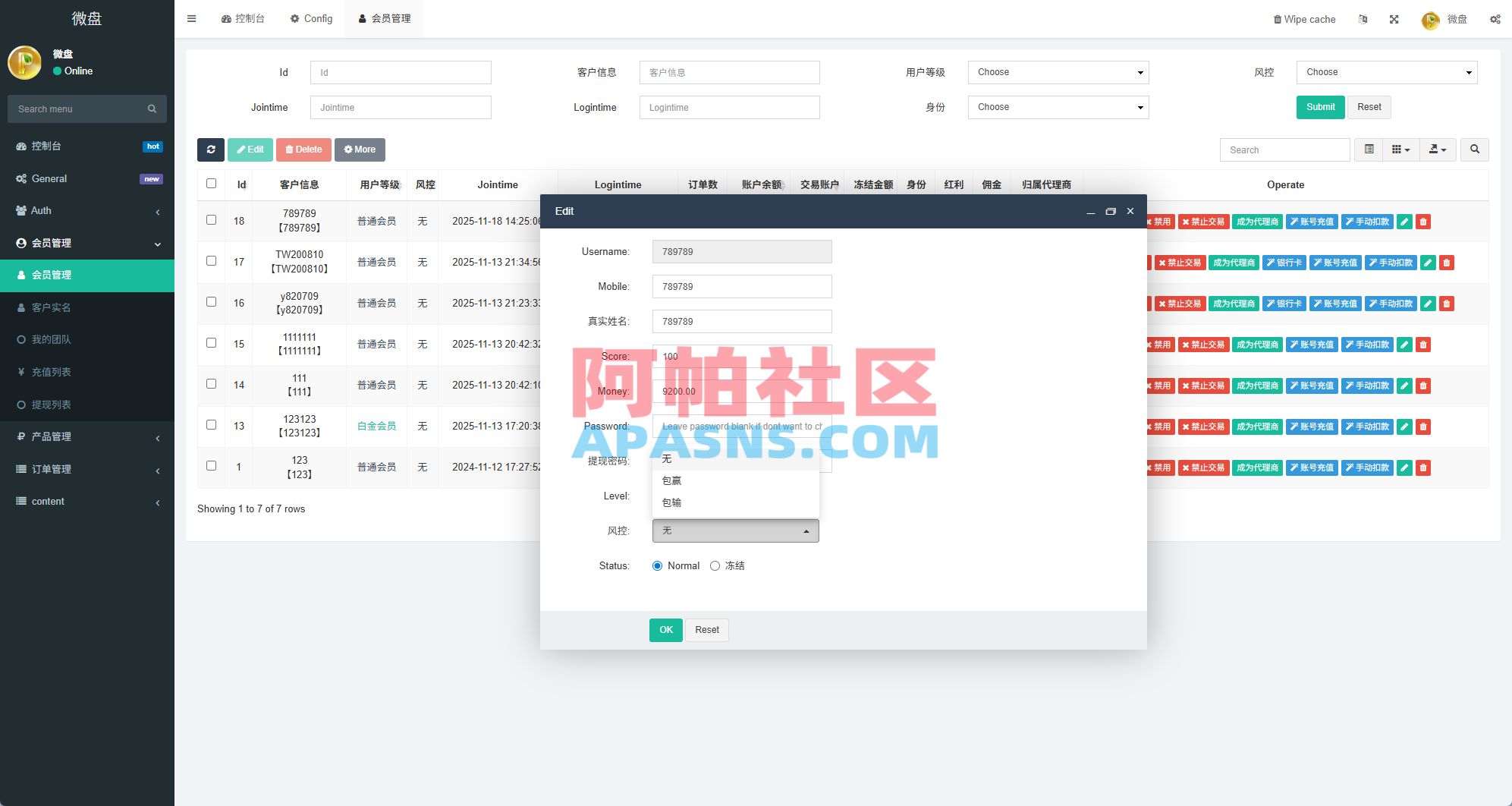Maximize the Edit dialog window

point(1111,211)
